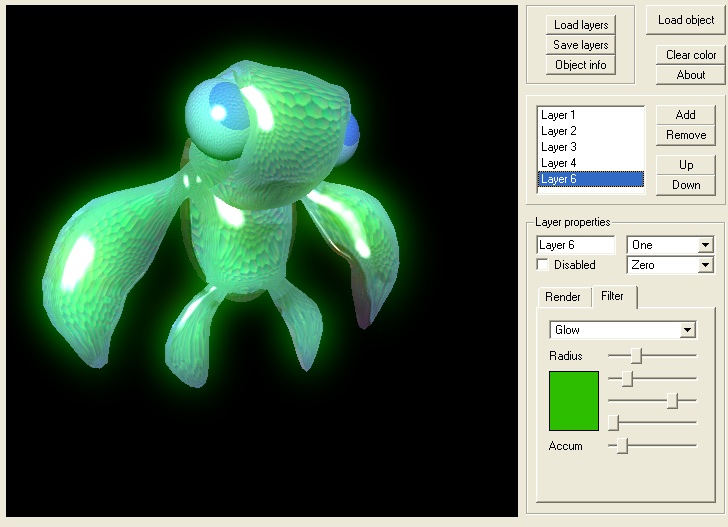Select Layer 3 in the list

(x=559, y=147)
